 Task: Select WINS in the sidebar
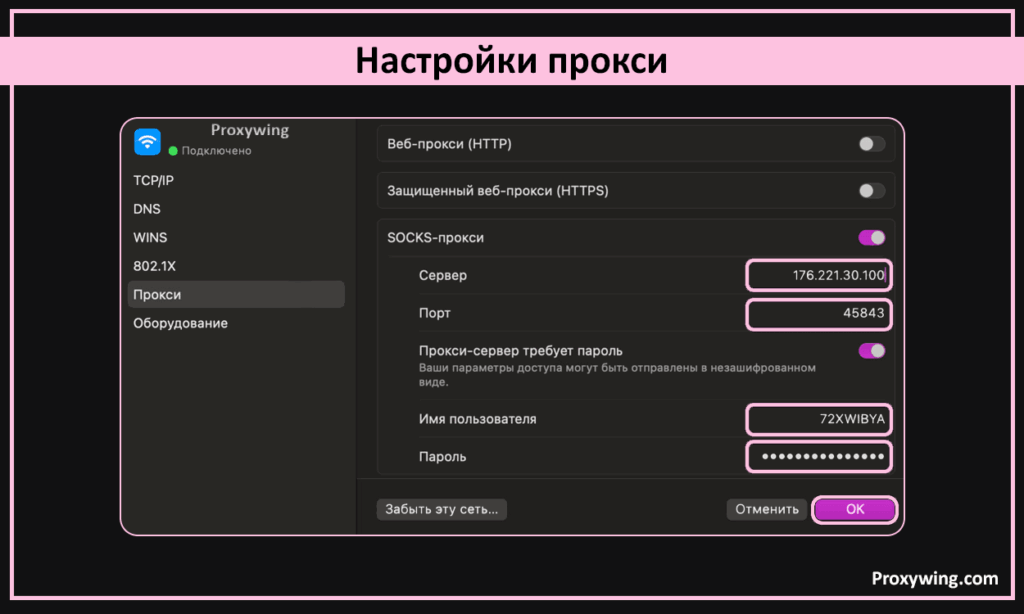pos(150,238)
